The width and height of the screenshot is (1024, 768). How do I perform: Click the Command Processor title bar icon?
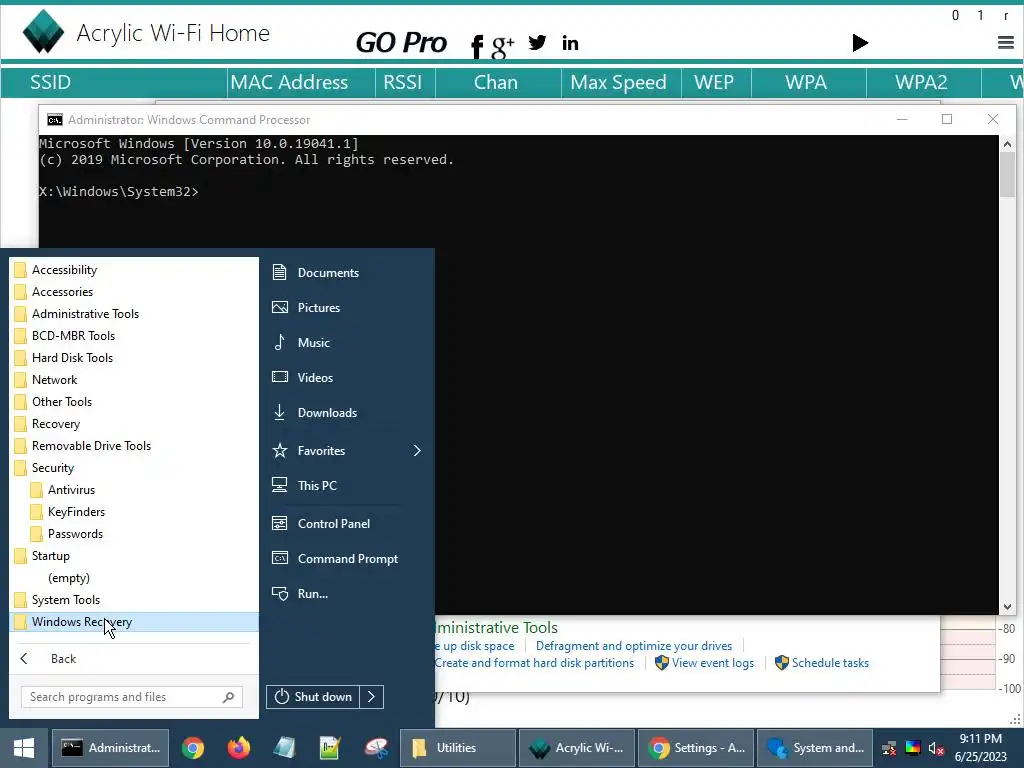55,120
